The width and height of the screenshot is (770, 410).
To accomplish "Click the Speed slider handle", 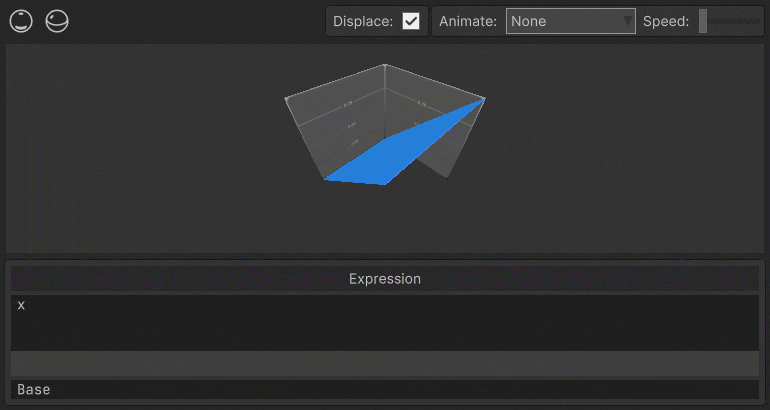I will (x=703, y=21).
